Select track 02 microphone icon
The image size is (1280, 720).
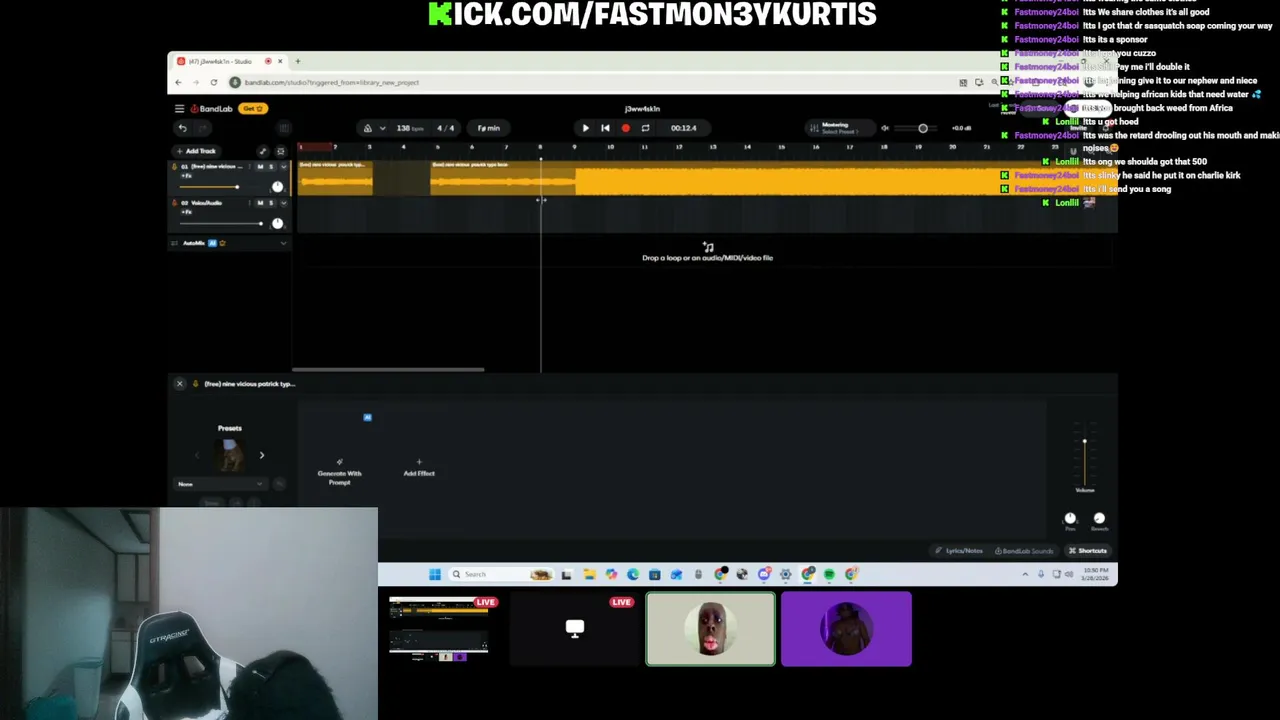click(174, 203)
